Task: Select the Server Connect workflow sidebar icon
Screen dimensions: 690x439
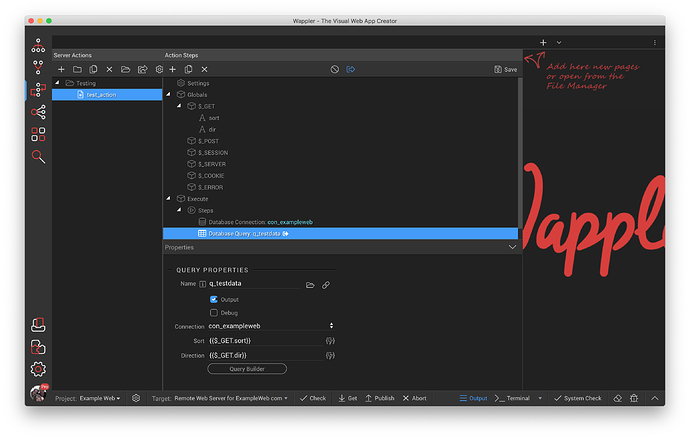Action: point(38,90)
